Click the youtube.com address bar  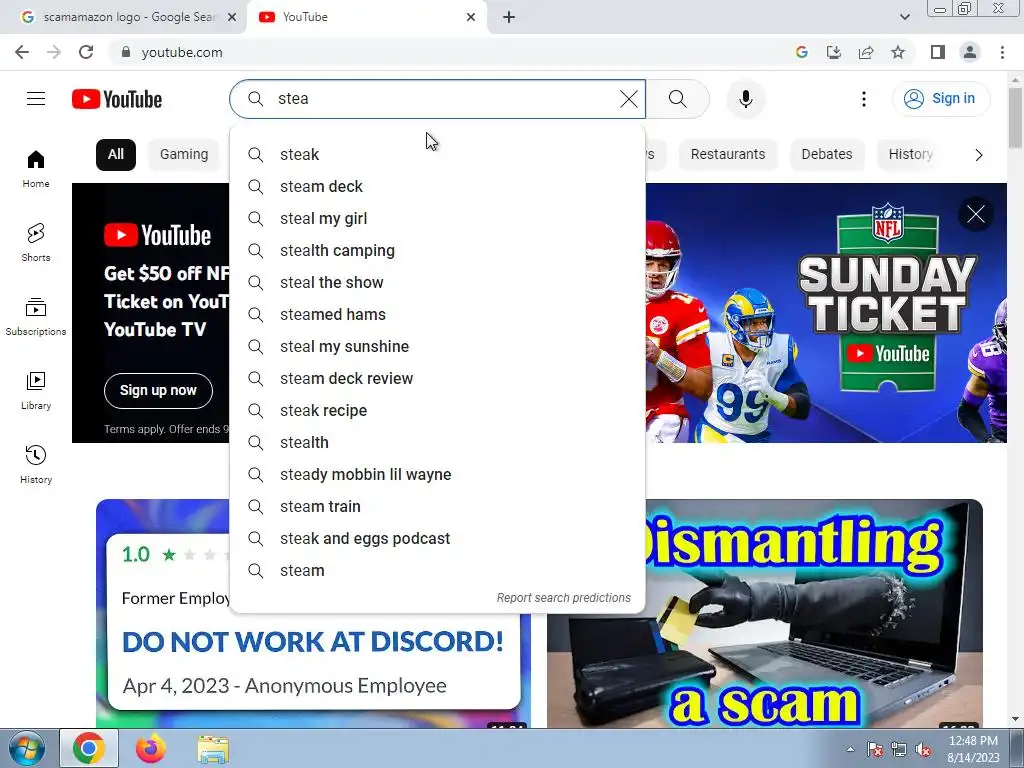(451, 52)
